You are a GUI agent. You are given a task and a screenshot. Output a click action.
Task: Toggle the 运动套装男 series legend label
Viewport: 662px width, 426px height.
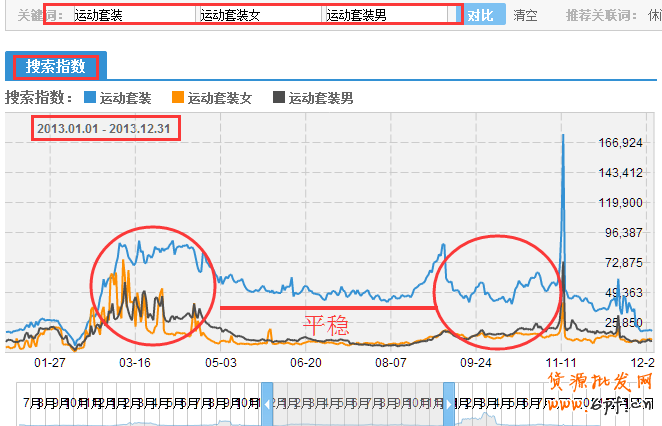(320, 98)
